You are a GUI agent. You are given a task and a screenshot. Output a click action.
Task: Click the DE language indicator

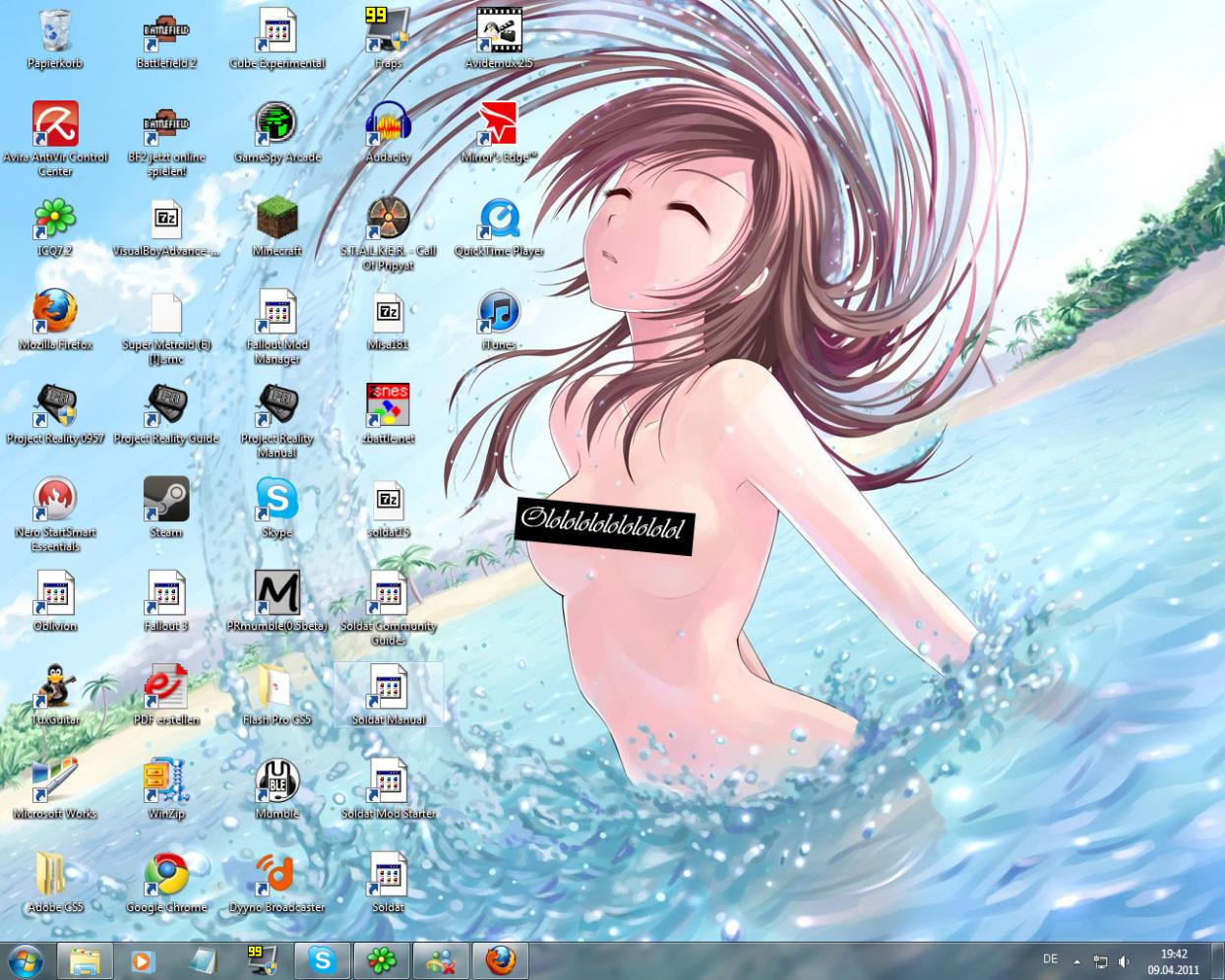click(1050, 959)
